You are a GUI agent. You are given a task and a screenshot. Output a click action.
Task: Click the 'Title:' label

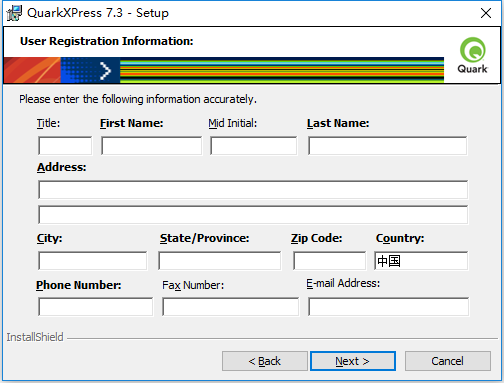tap(48, 123)
